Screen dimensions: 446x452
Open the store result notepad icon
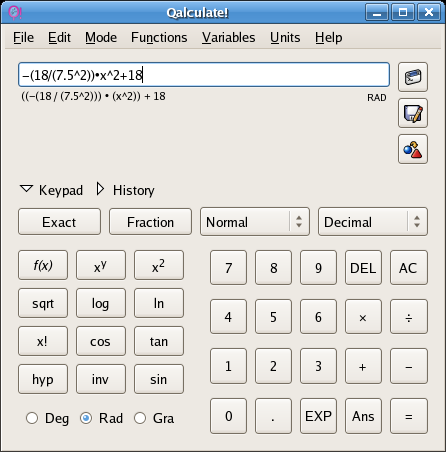(413, 113)
